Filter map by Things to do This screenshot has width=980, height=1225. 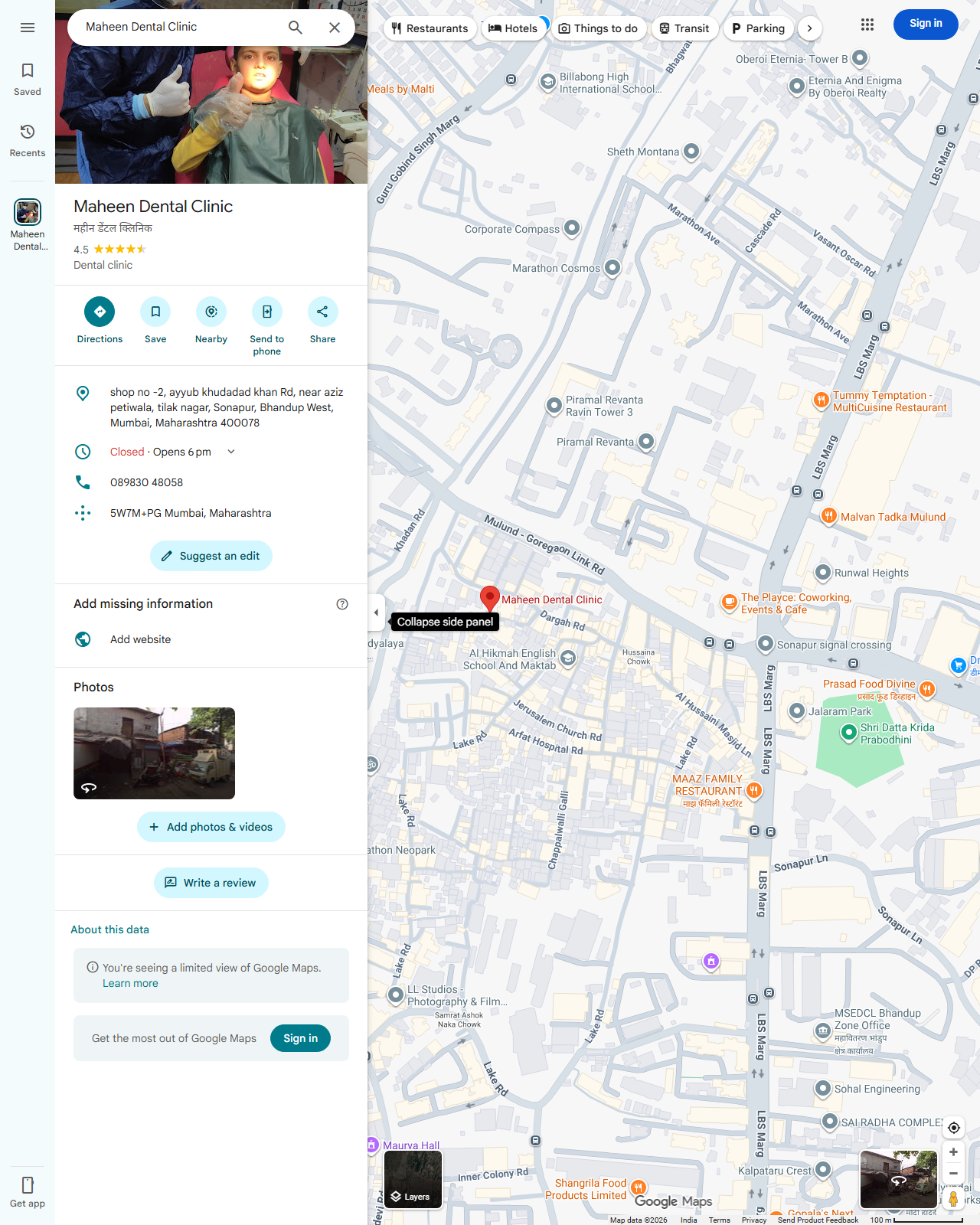598,28
